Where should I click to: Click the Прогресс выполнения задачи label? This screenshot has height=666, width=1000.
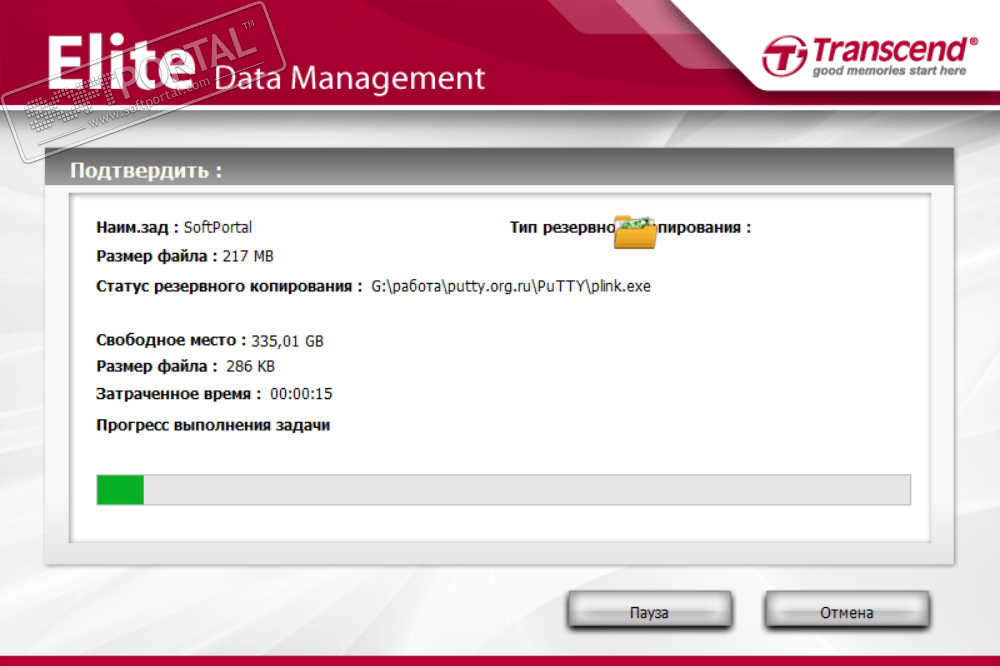(213, 425)
